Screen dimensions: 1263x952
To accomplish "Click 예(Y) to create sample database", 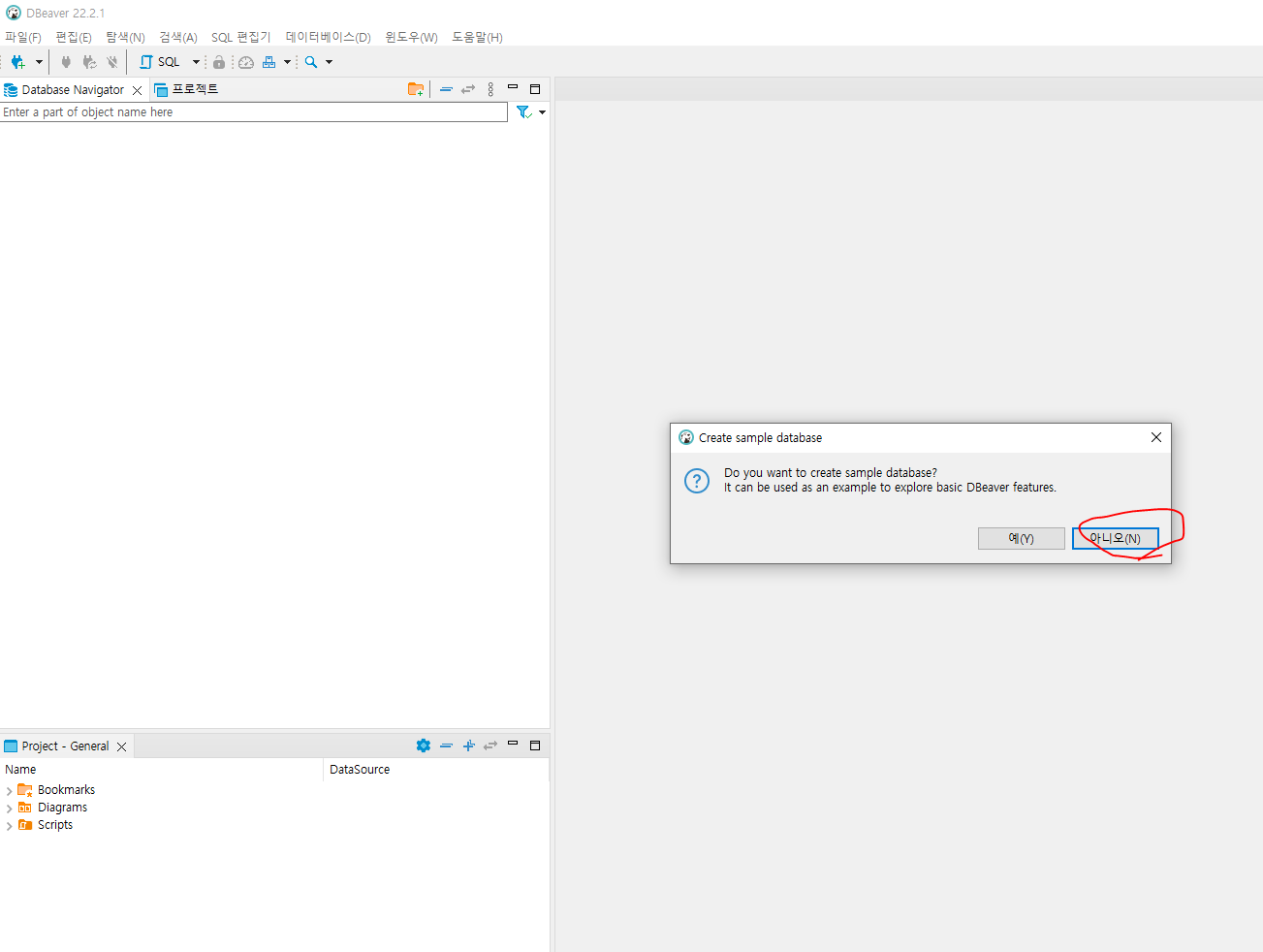I will 1022,538.
